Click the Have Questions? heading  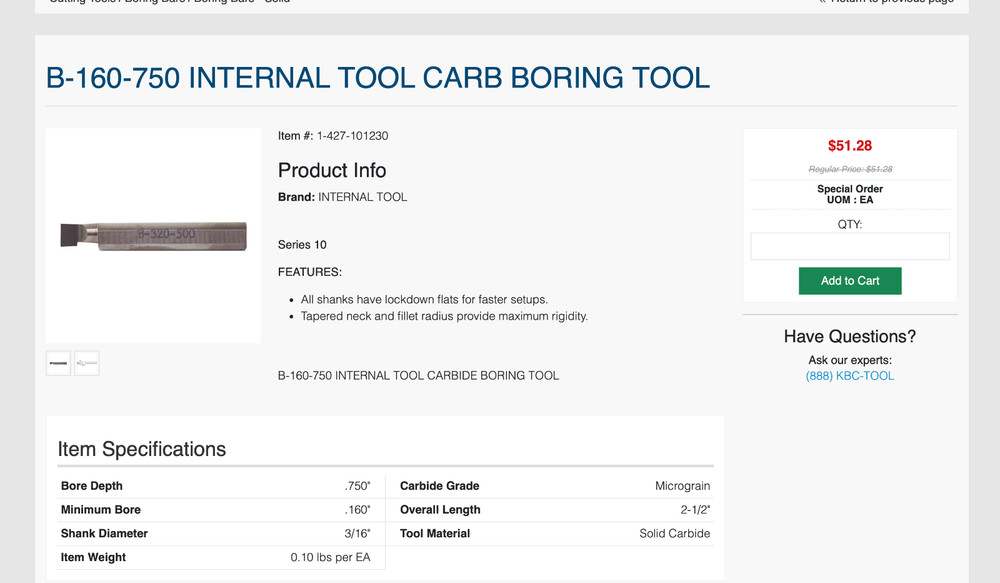(849, 336)
